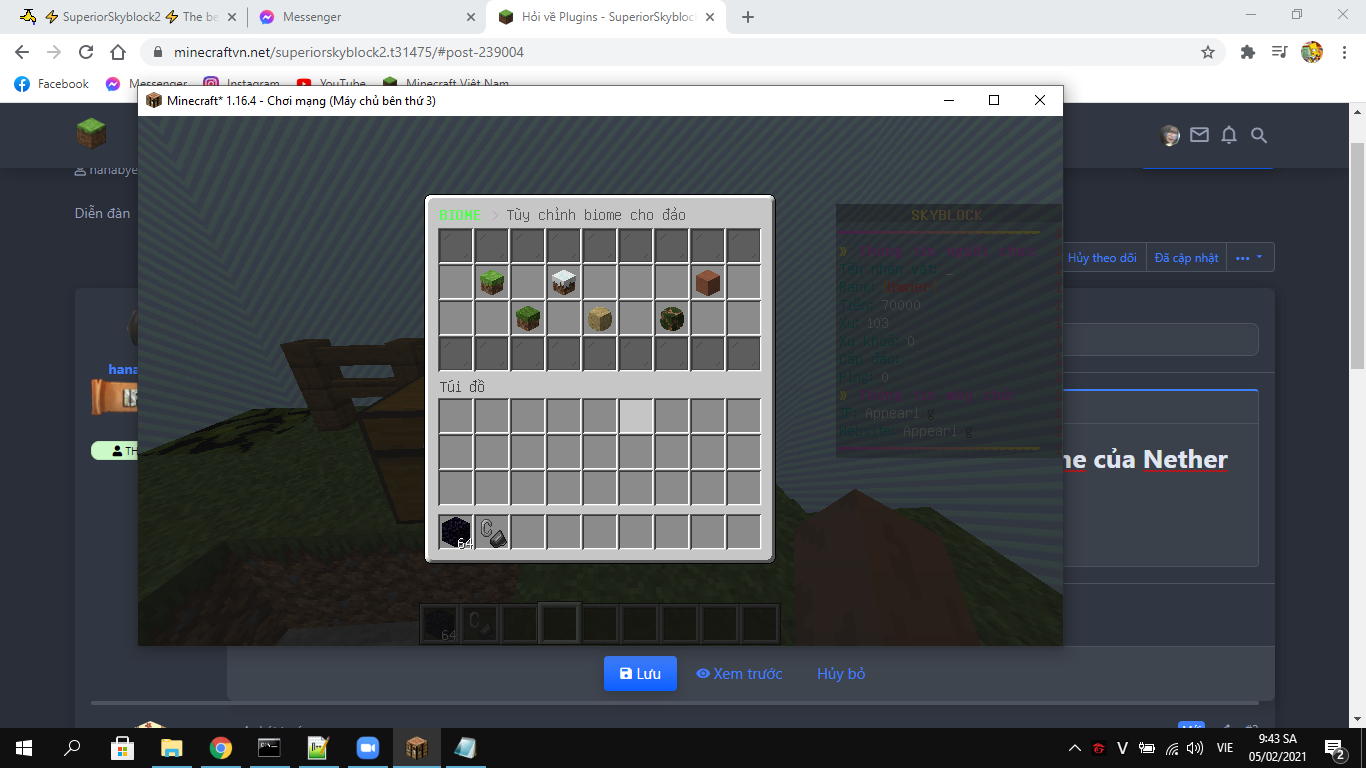Click the Lưu save button
The width and height of the screenshot is (1366, 768).
coord(640,674)
